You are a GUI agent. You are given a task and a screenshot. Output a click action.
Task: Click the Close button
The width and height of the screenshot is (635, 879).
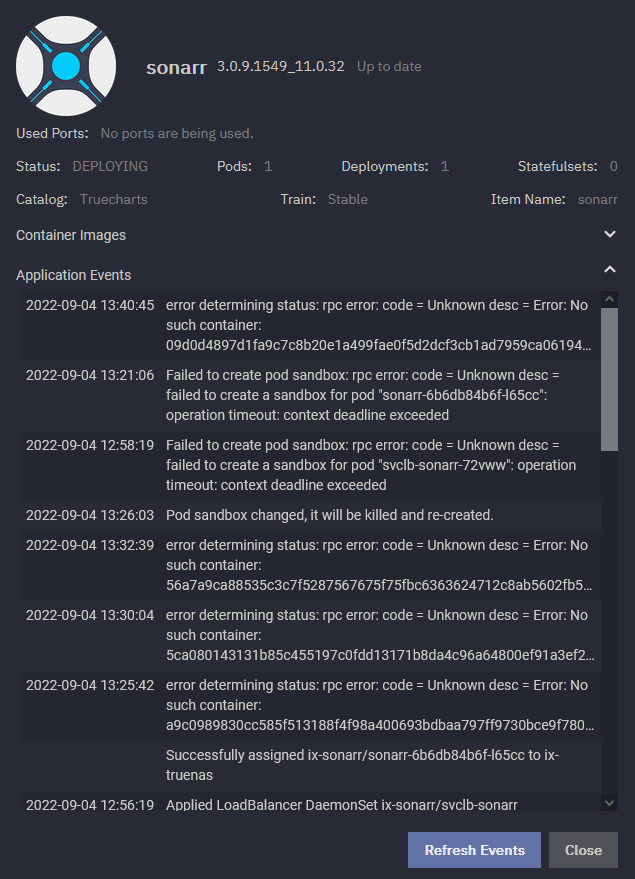tap(583, 850)
